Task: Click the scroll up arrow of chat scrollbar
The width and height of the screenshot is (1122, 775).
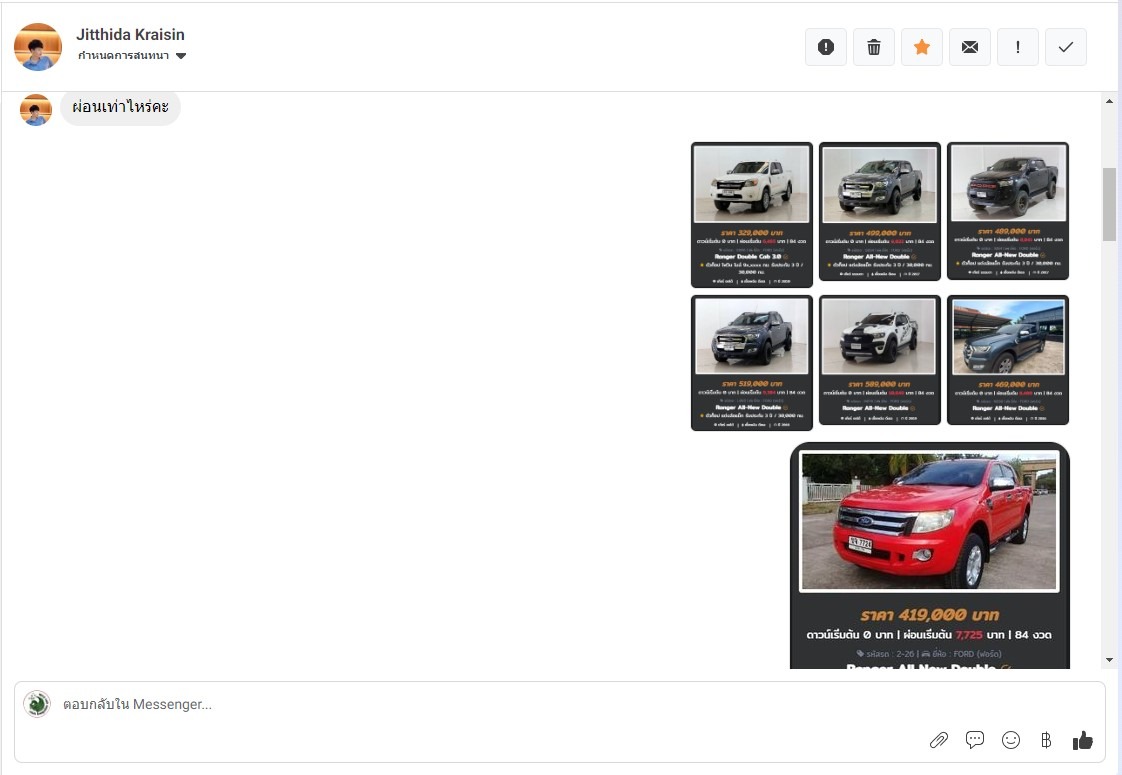Action: [1109, 102]
